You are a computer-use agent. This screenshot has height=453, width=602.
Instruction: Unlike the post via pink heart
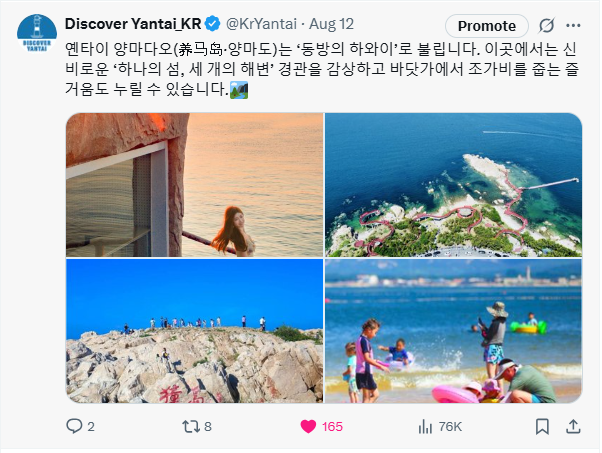308,427
